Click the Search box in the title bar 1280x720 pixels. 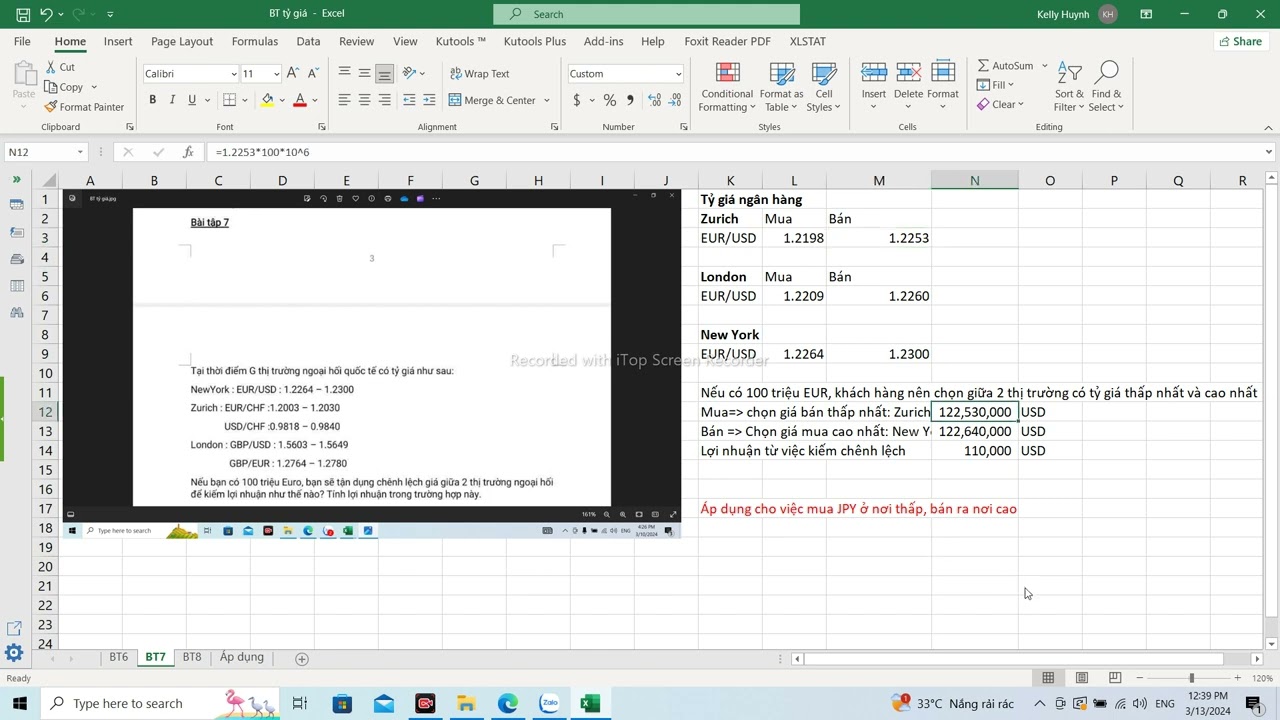[x=647, y=14]
